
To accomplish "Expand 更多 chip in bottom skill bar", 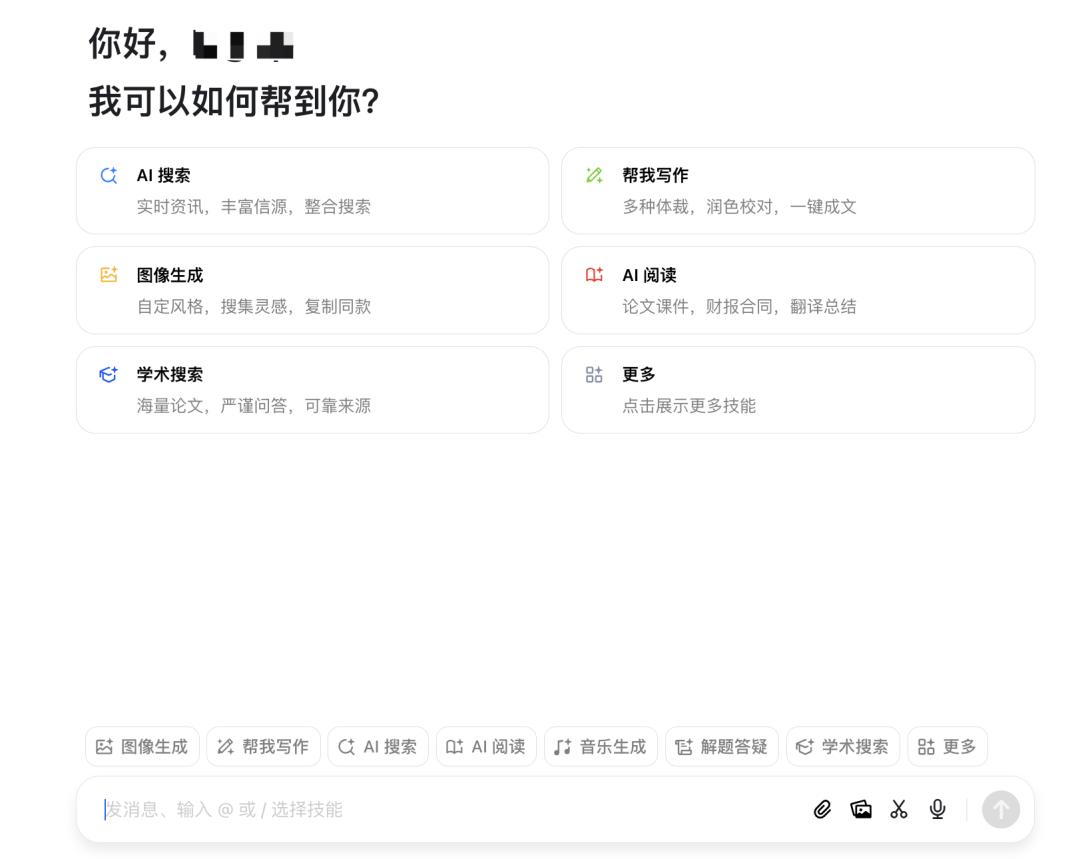I will tap(946, 747).
